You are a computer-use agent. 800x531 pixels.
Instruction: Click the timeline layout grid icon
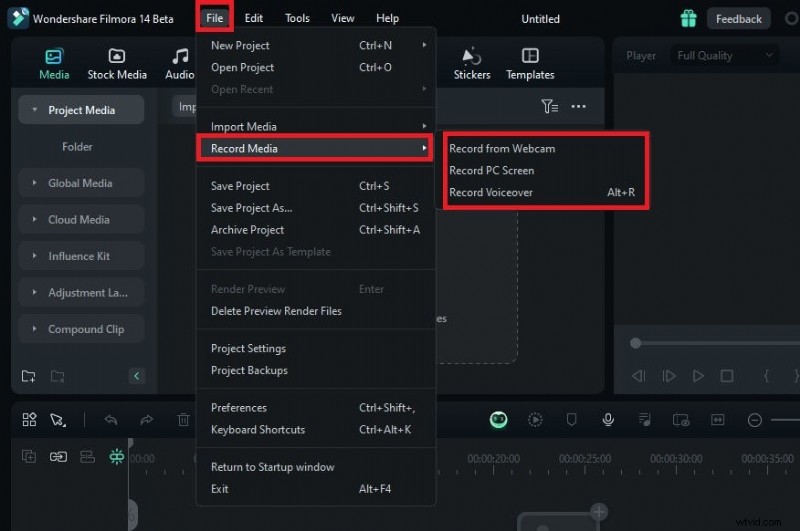(30, 420)
